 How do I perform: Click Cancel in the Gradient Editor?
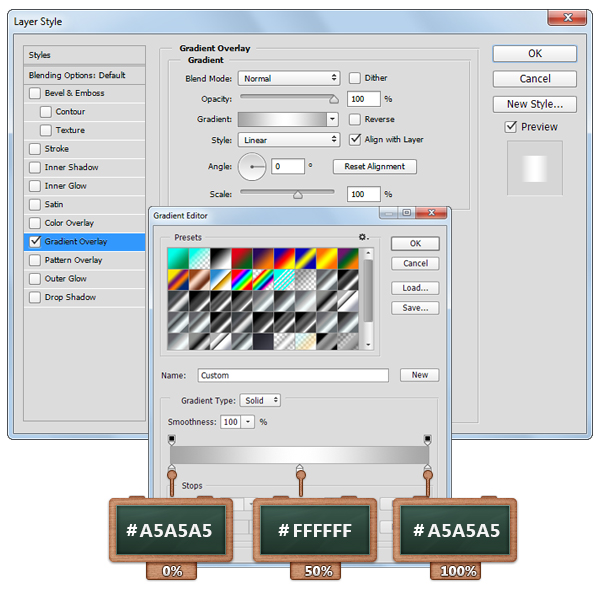415,263
